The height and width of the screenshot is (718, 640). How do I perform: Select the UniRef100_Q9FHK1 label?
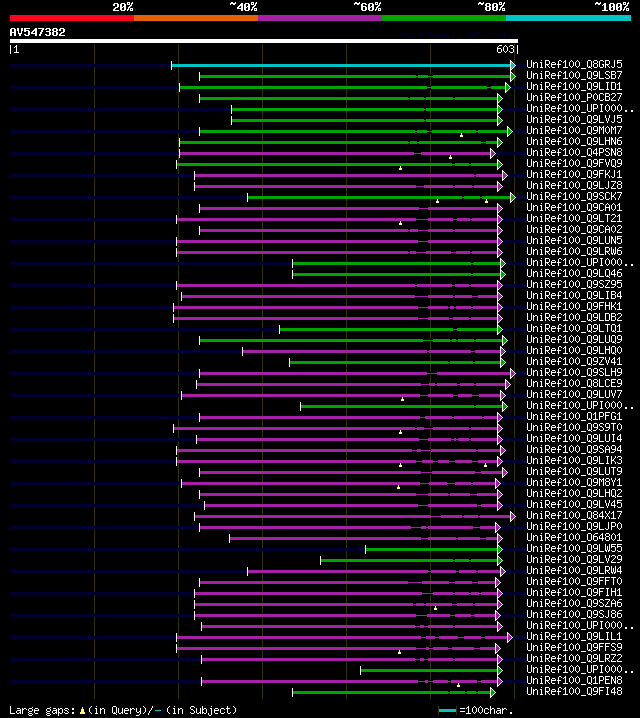574,306
